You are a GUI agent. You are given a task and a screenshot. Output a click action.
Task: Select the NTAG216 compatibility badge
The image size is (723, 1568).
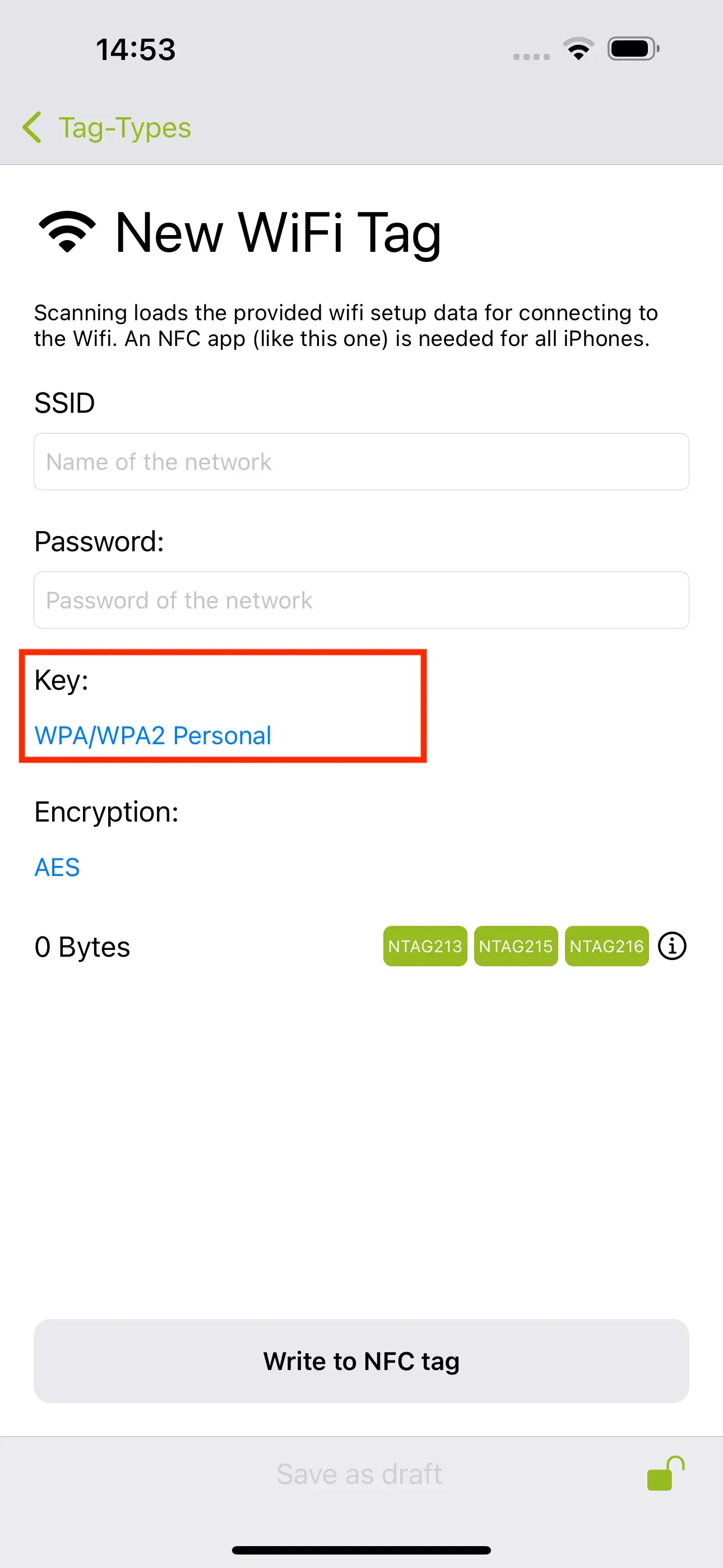pyautogui.click(x=606, y=946)
